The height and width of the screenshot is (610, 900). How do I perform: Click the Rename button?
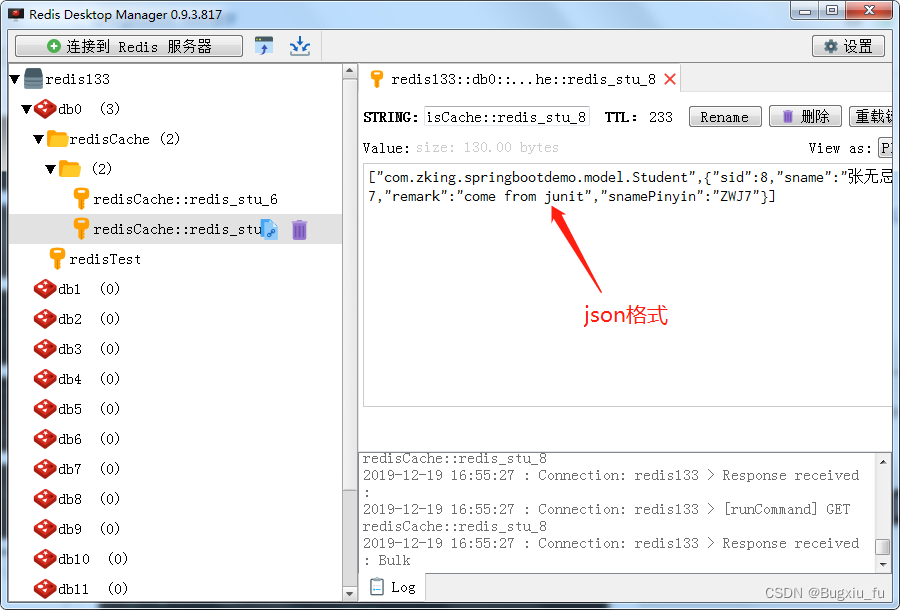click(725, 116)
